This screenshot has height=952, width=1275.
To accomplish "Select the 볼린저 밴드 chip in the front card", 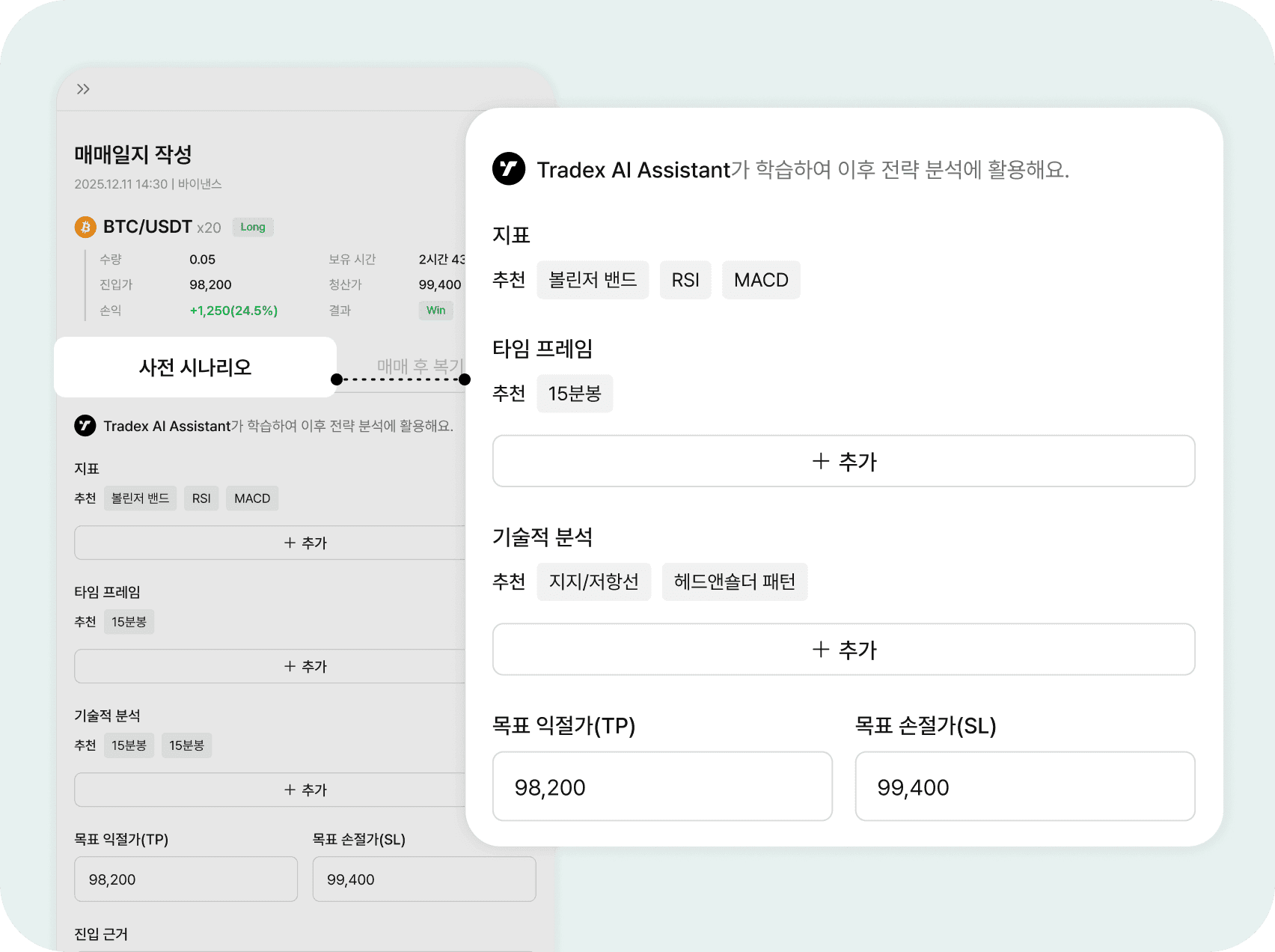I will tap(593, 280).
